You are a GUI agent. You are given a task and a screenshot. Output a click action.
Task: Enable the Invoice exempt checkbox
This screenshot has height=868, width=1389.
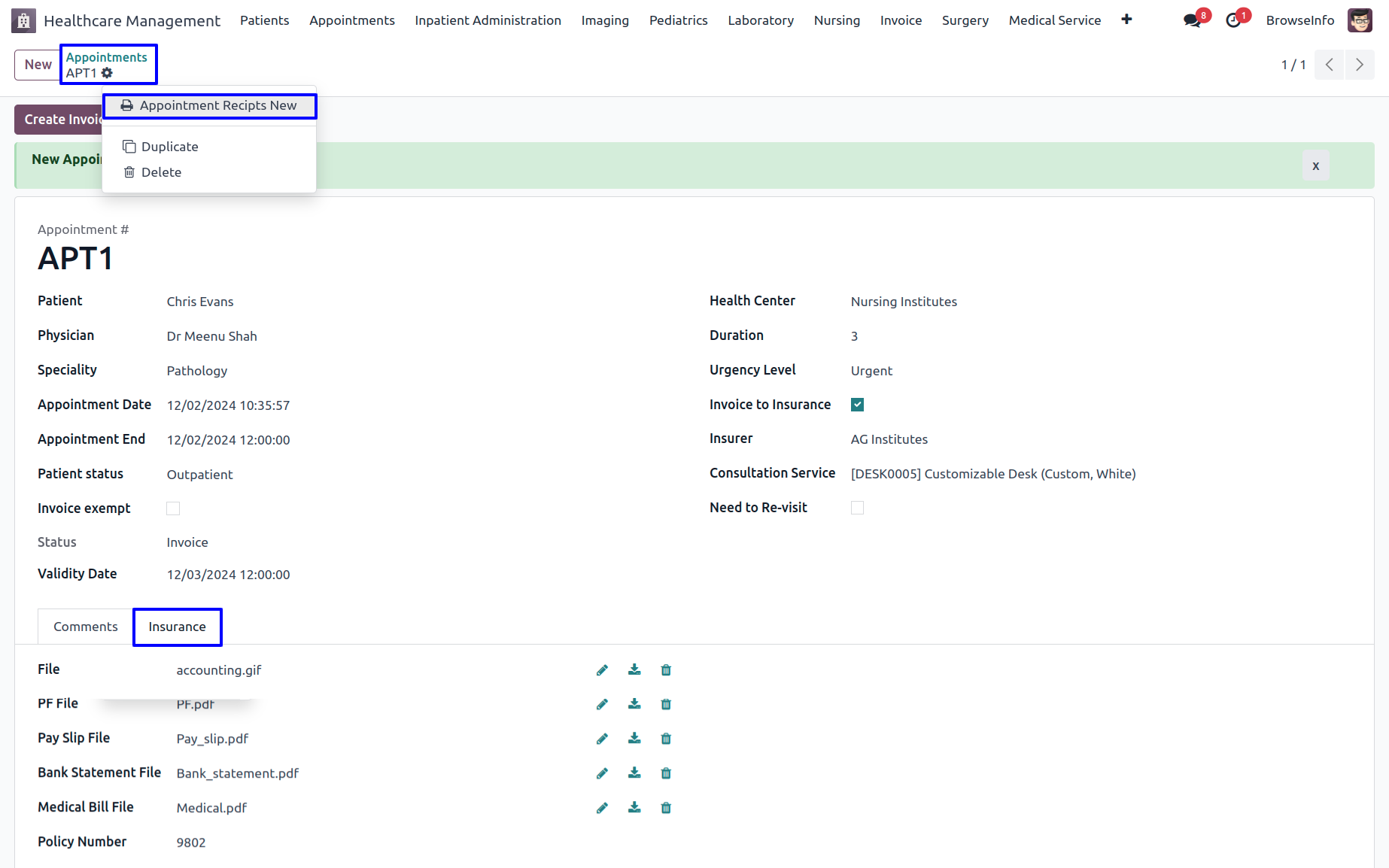[173, 508]
